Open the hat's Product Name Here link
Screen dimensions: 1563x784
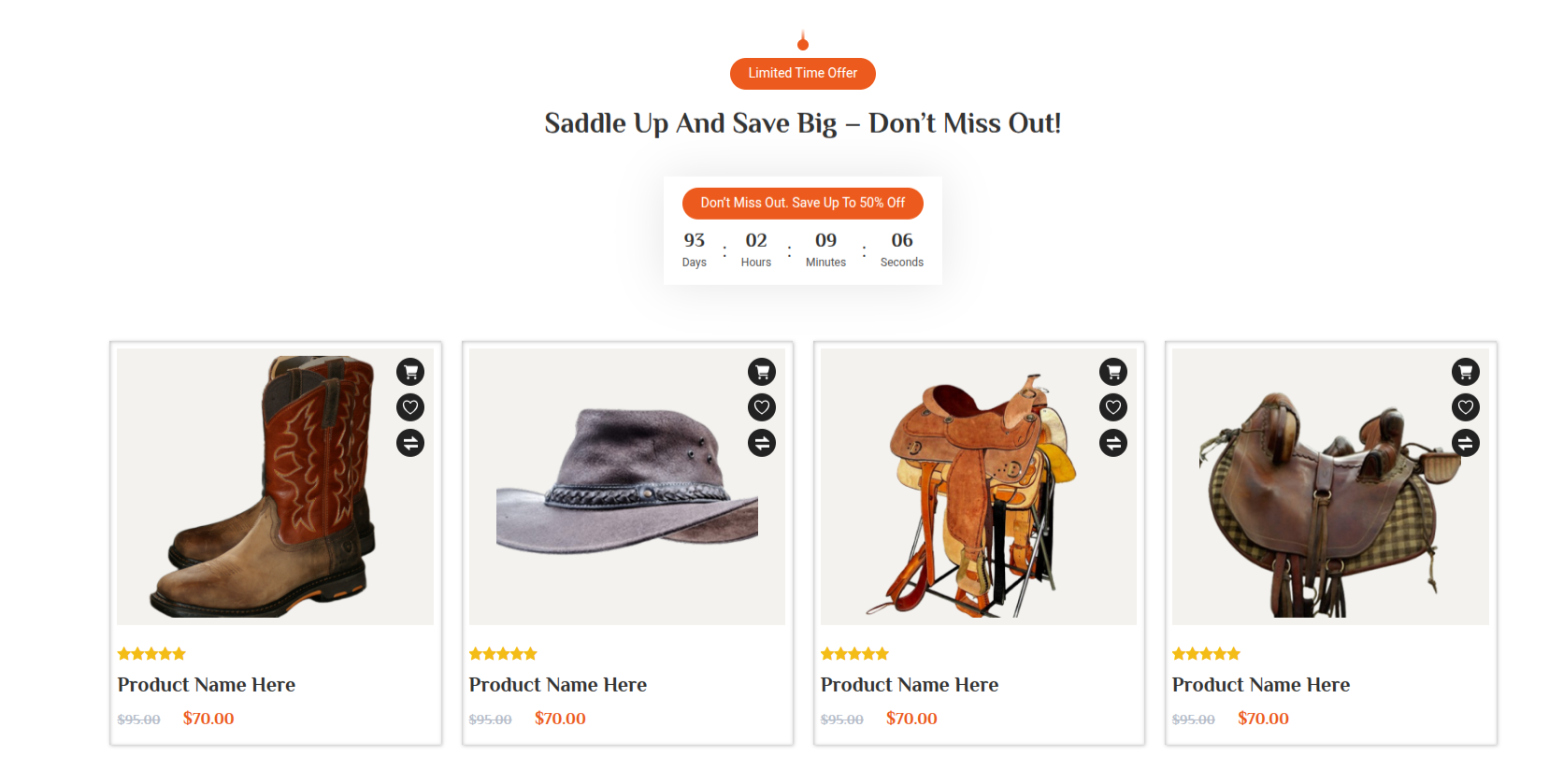558,685
